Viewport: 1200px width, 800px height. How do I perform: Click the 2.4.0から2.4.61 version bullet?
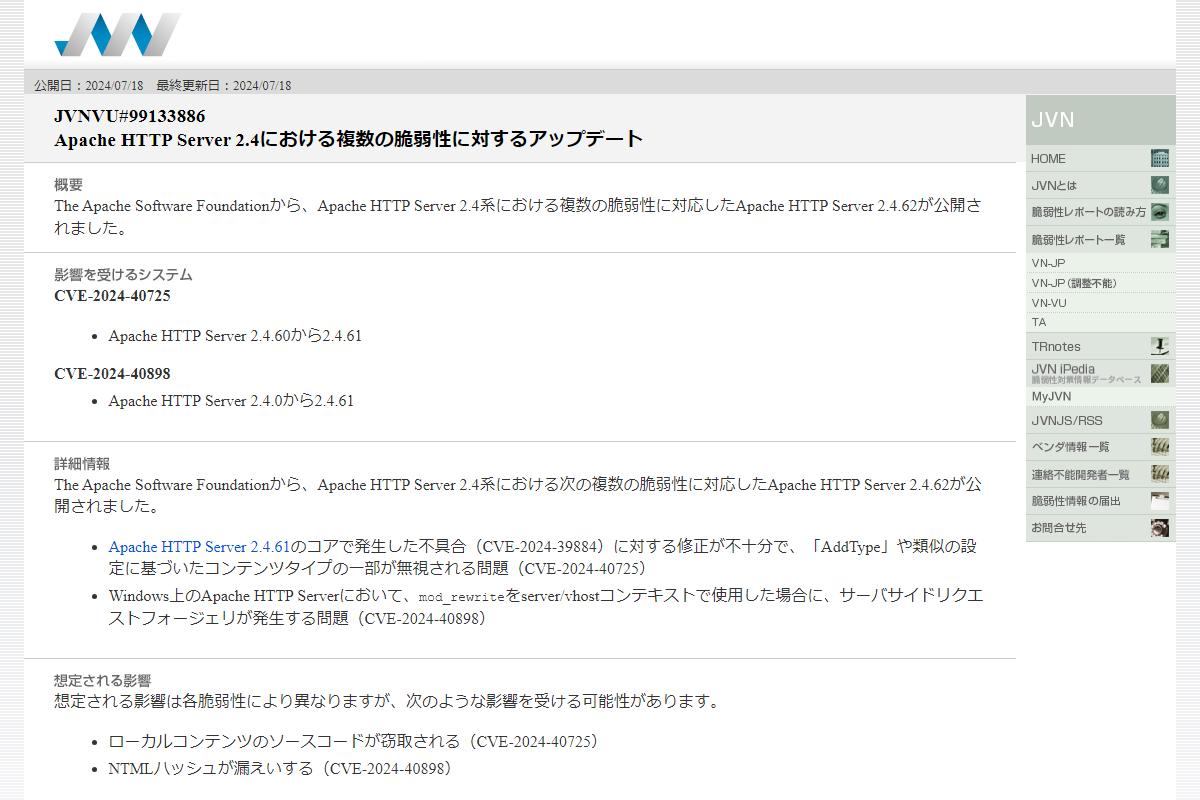[x=231, y=401]
